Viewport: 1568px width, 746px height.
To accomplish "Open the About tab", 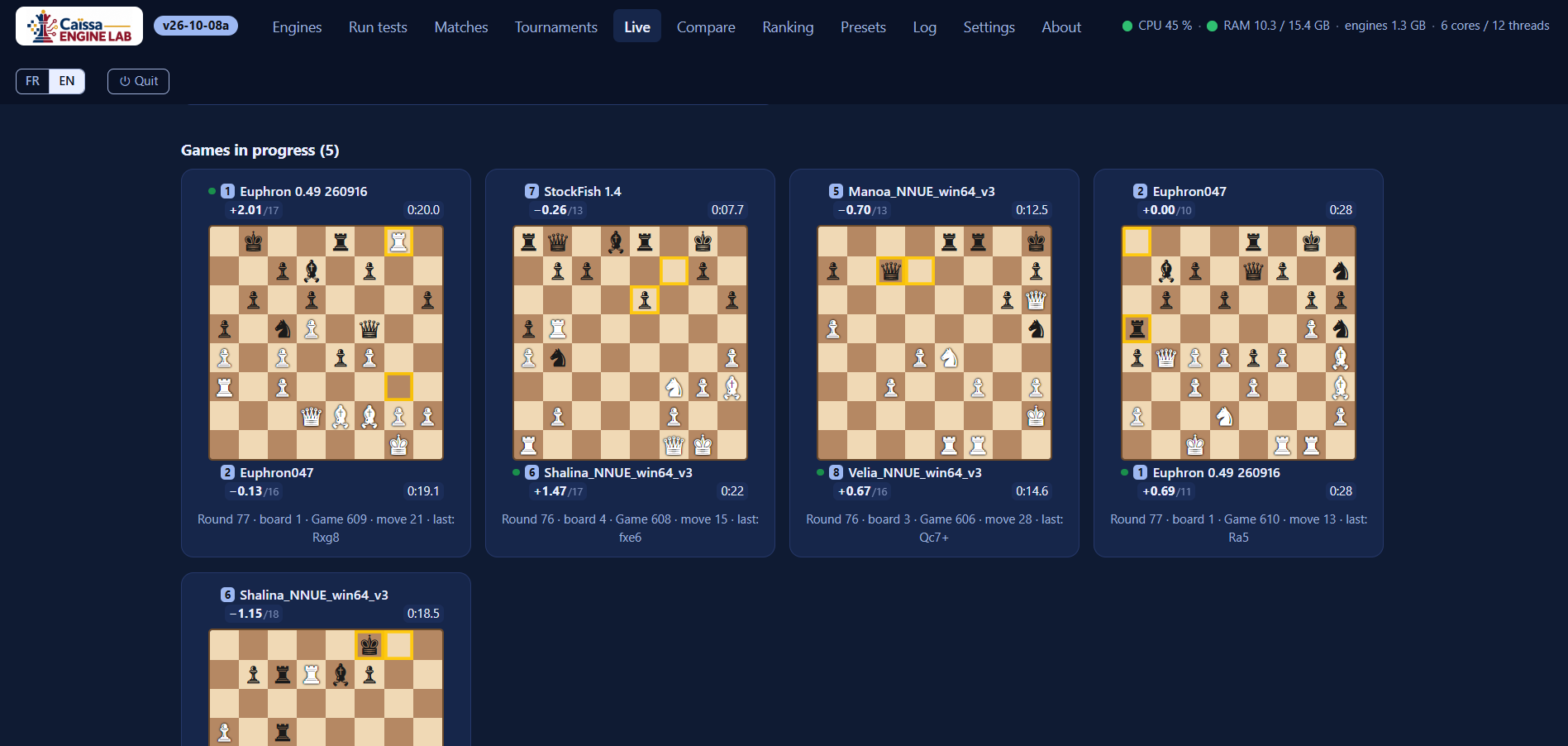I will pos(1061,26).
